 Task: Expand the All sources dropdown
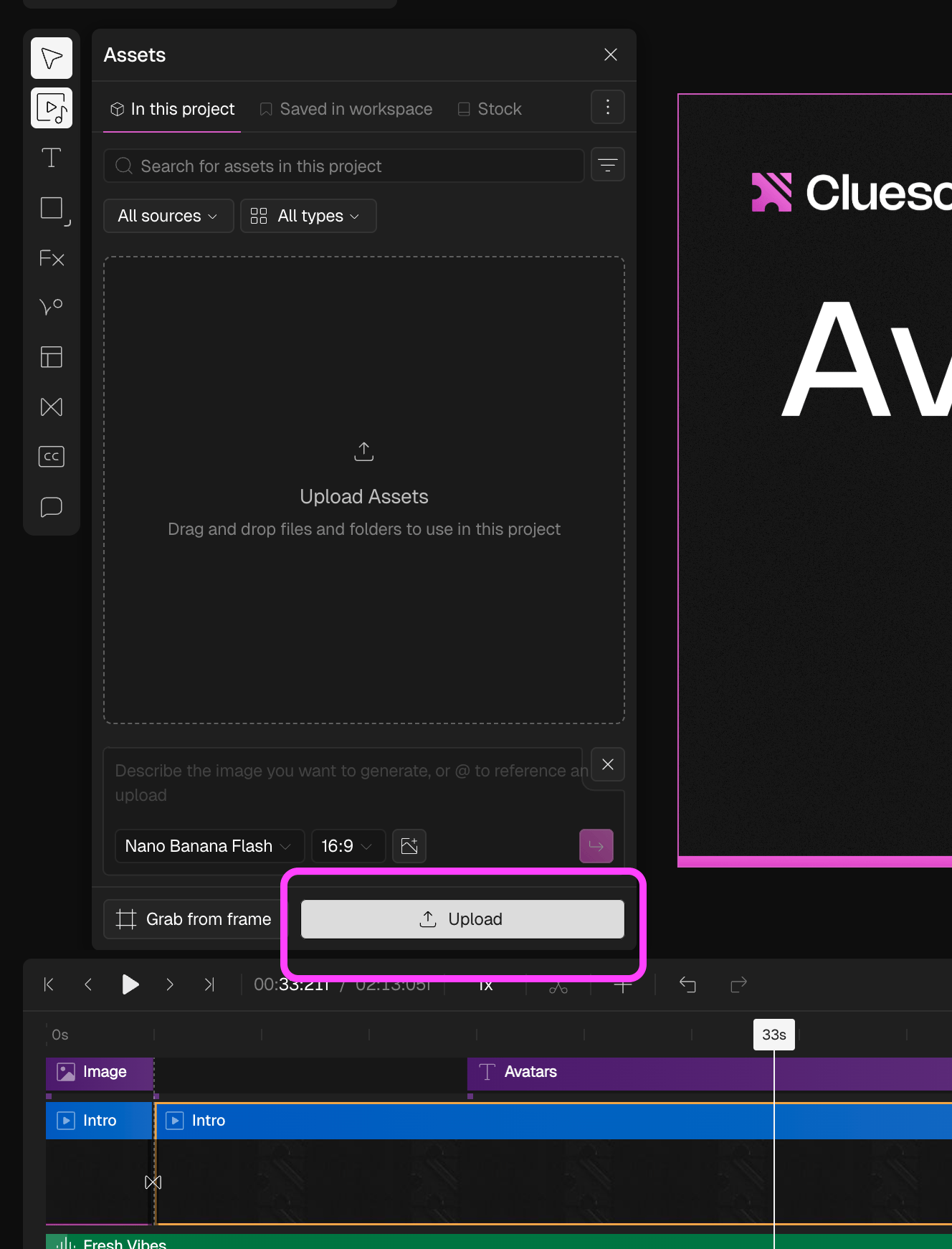coord(168,216)
